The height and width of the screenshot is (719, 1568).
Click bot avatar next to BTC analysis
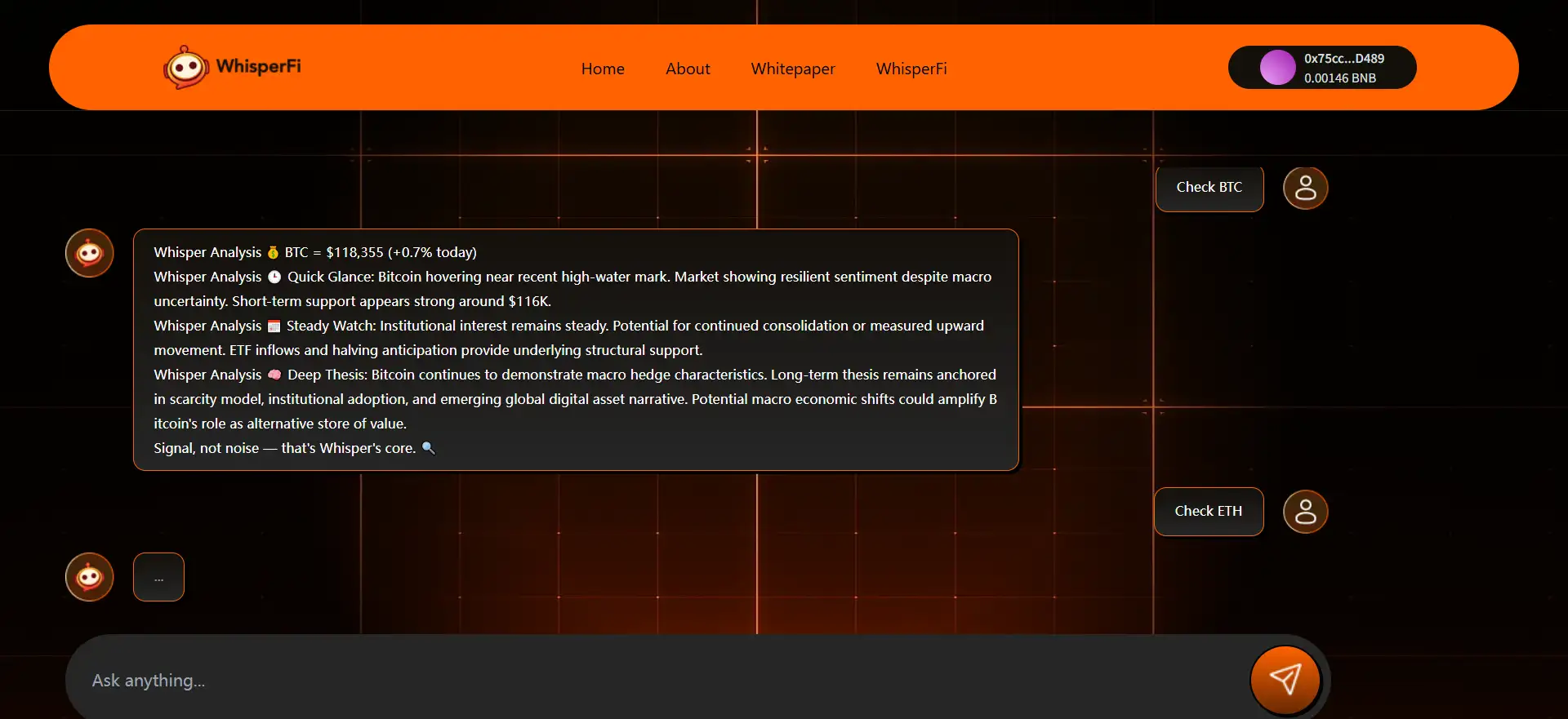(90, 253)
